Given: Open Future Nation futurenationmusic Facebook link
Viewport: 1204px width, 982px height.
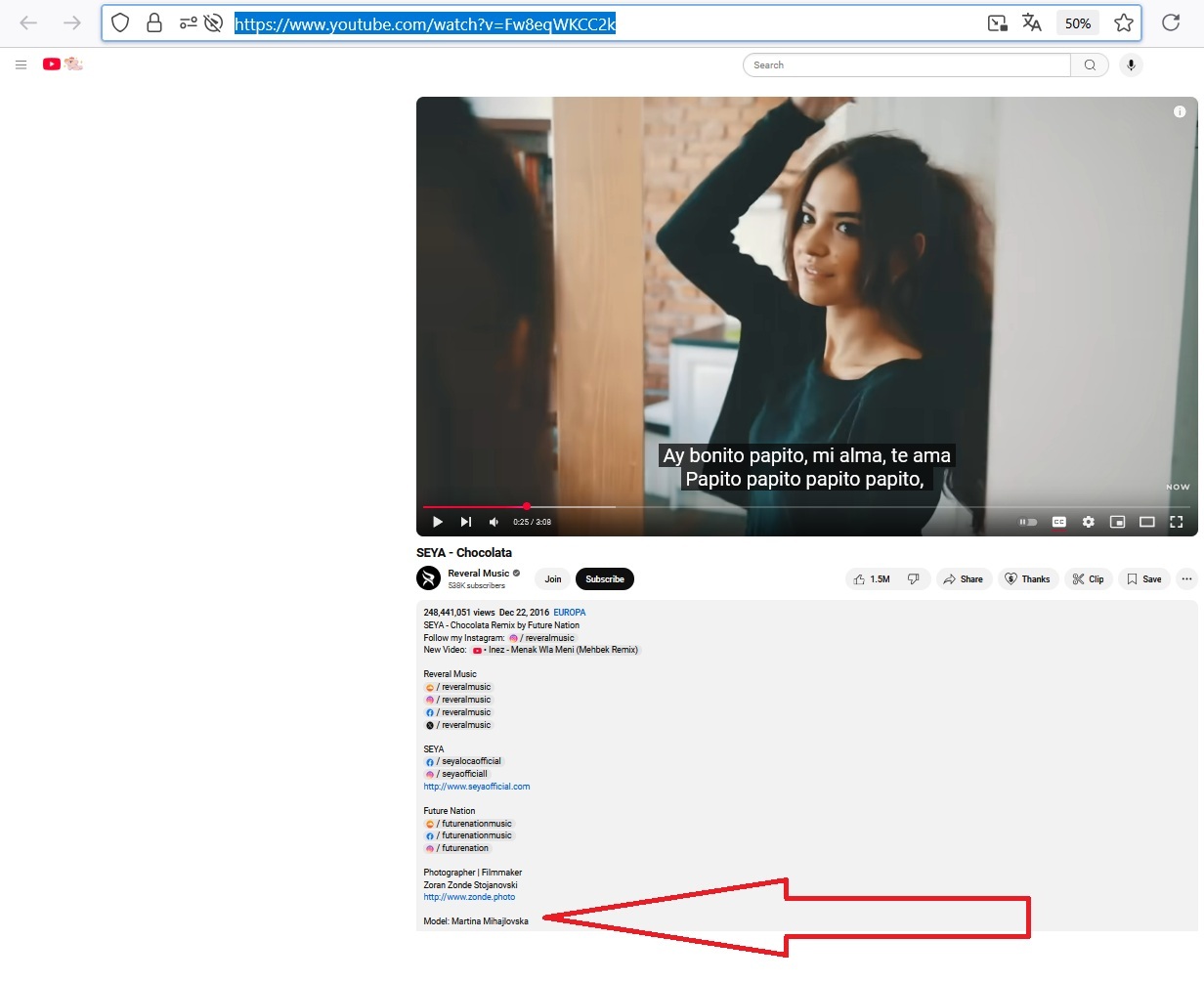Looking at the screenshot, I should pos(468,835).
